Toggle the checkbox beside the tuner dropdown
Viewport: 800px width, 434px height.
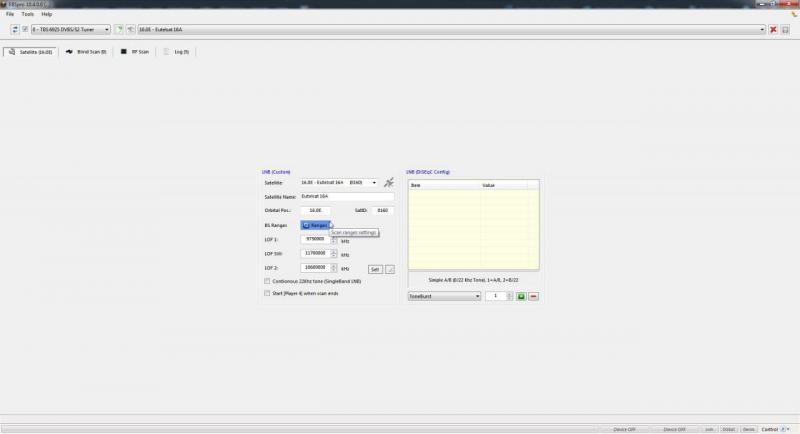25,30
